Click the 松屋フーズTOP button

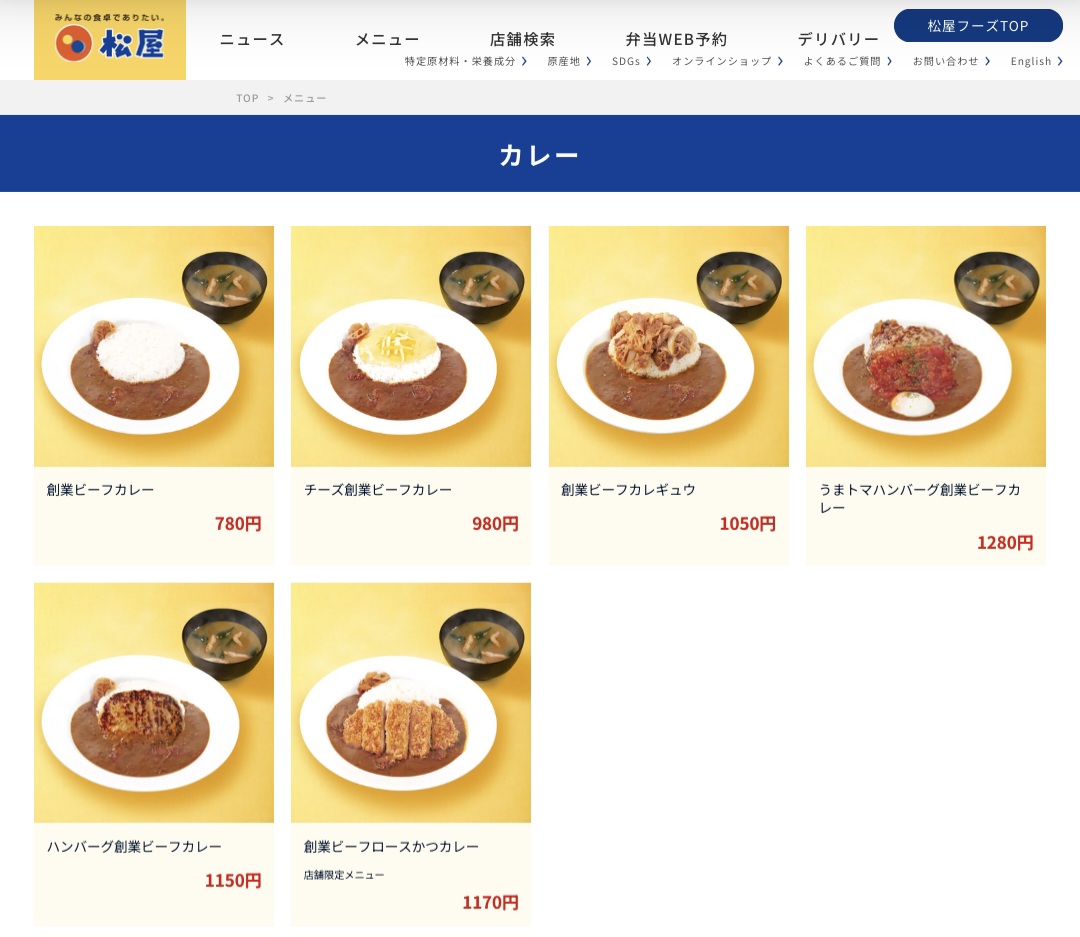(x=978, y=26)
